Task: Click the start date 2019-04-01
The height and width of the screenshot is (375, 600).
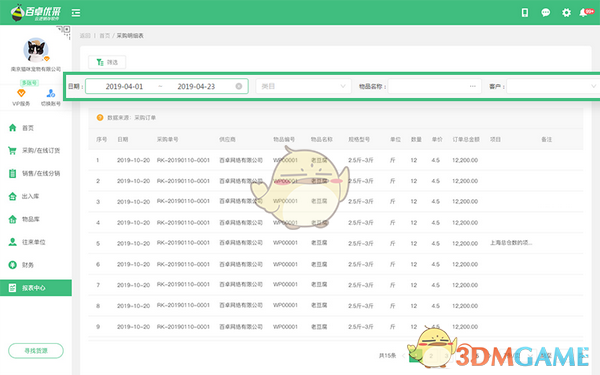Action: (x=124, y=86)
